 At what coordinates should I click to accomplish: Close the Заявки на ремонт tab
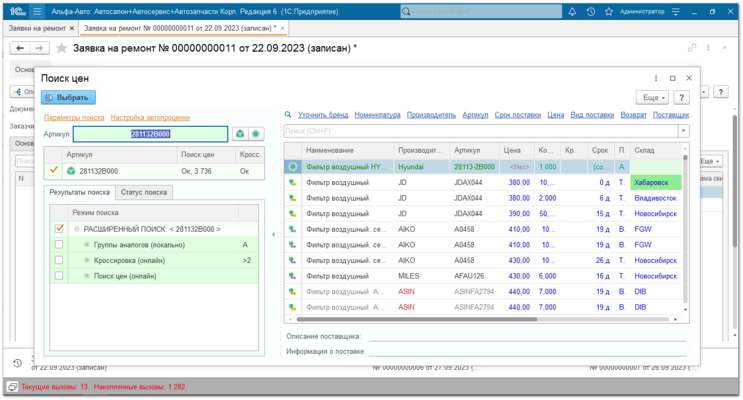pyautogui.click(x=72, y=28)
